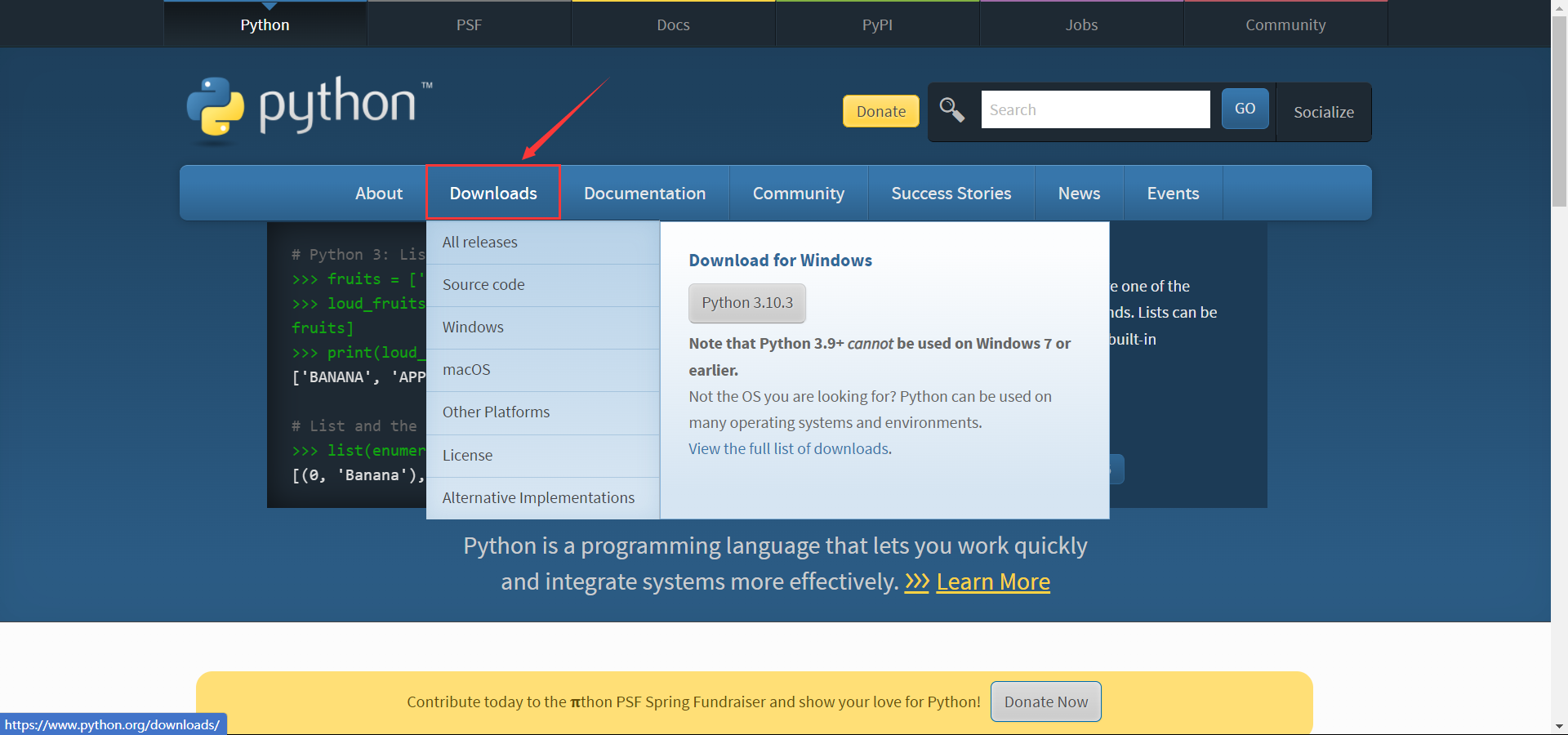The width and height of the screenshot is (1568, 735).
Task: Click the vertical scrollbar thumb
Action: 1559,110
